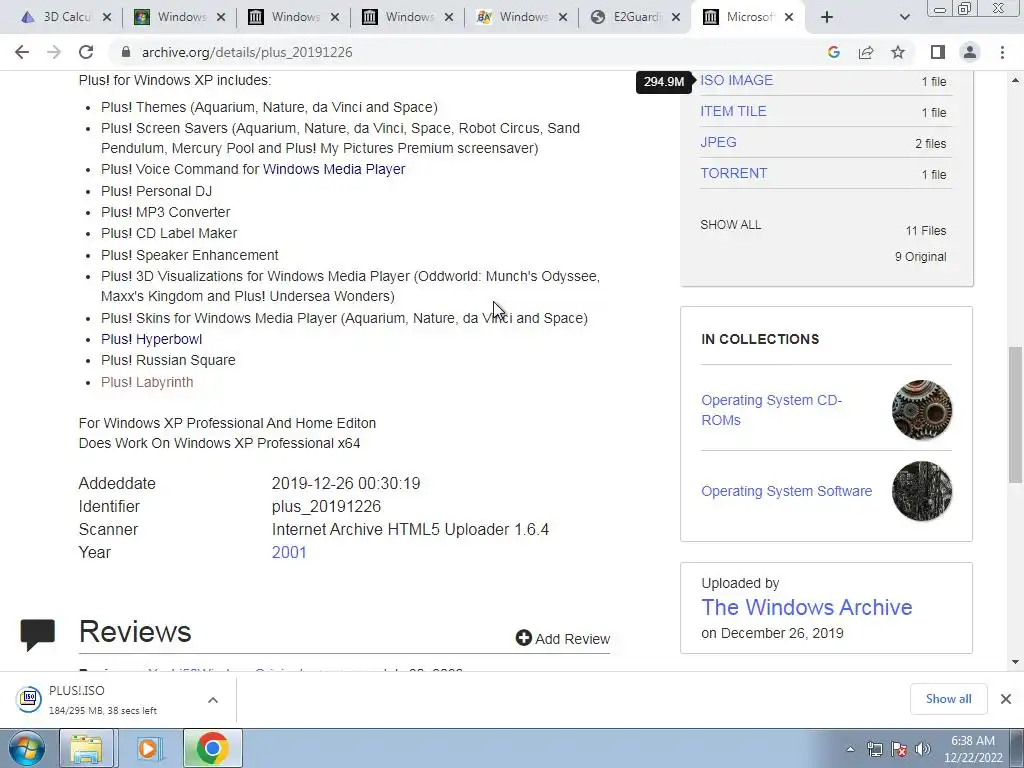Viewport: 1024px width, 768px height.
Task: Click the Reviews speech bubble icon
Action: (x=37, y=635)
